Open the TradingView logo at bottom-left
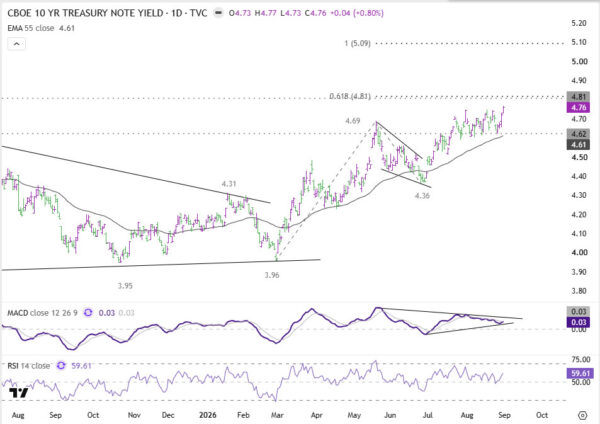This screenshot has width=600, height=424. (x=19, y=393)
